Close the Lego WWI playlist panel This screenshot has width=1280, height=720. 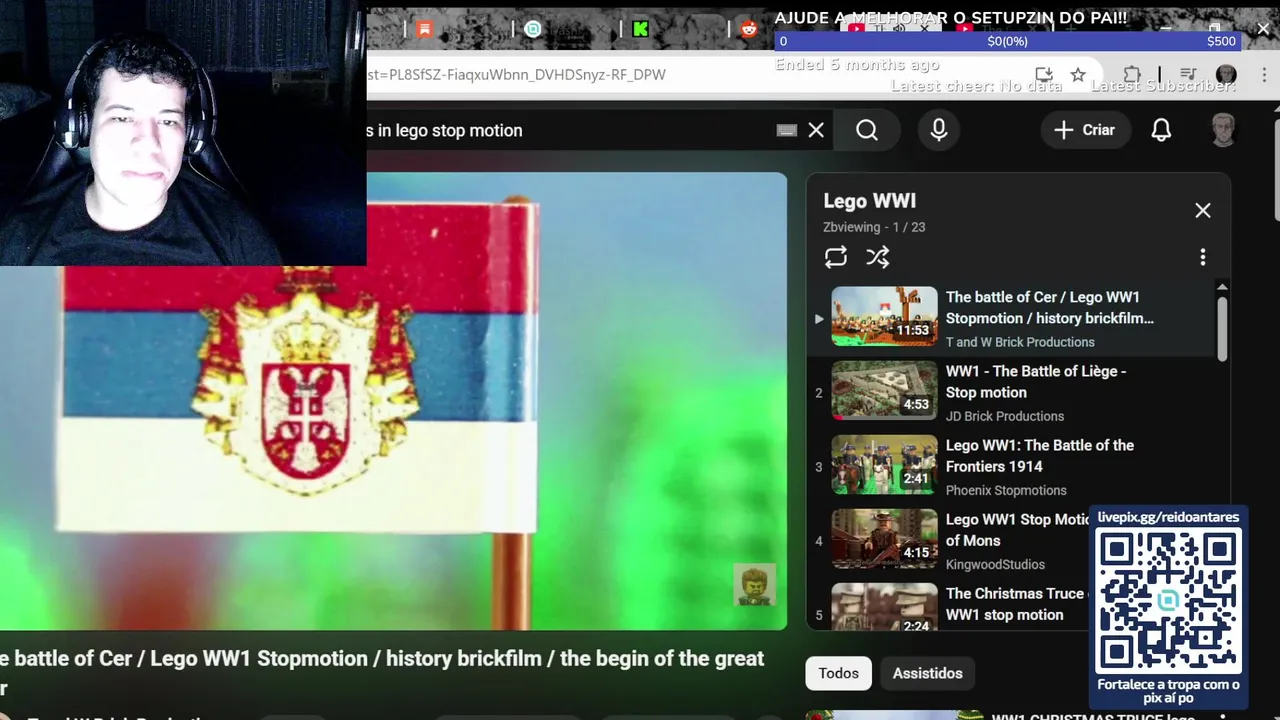(1203, 210)
